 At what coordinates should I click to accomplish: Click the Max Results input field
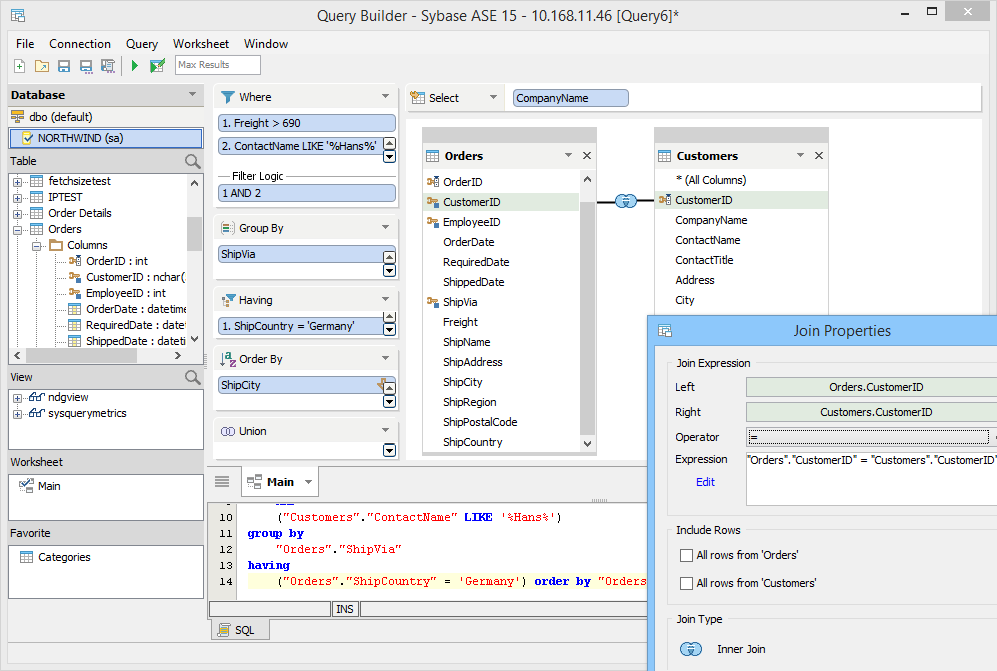pos(218,65)
